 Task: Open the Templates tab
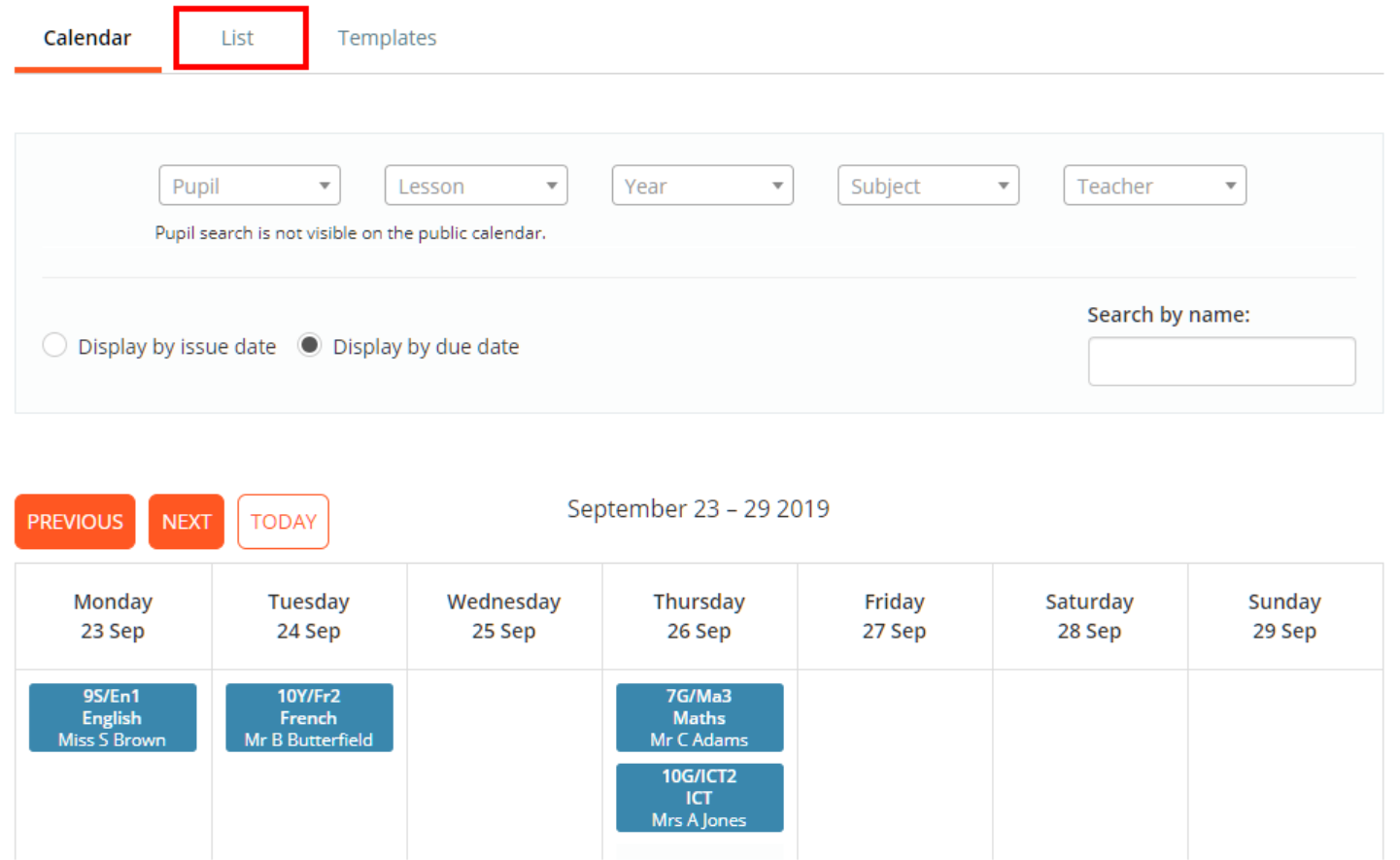point(387,37)
